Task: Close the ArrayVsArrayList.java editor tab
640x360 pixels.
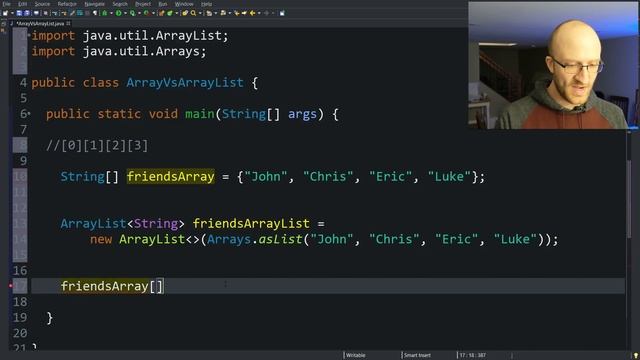Action: [x=68, y=24]
